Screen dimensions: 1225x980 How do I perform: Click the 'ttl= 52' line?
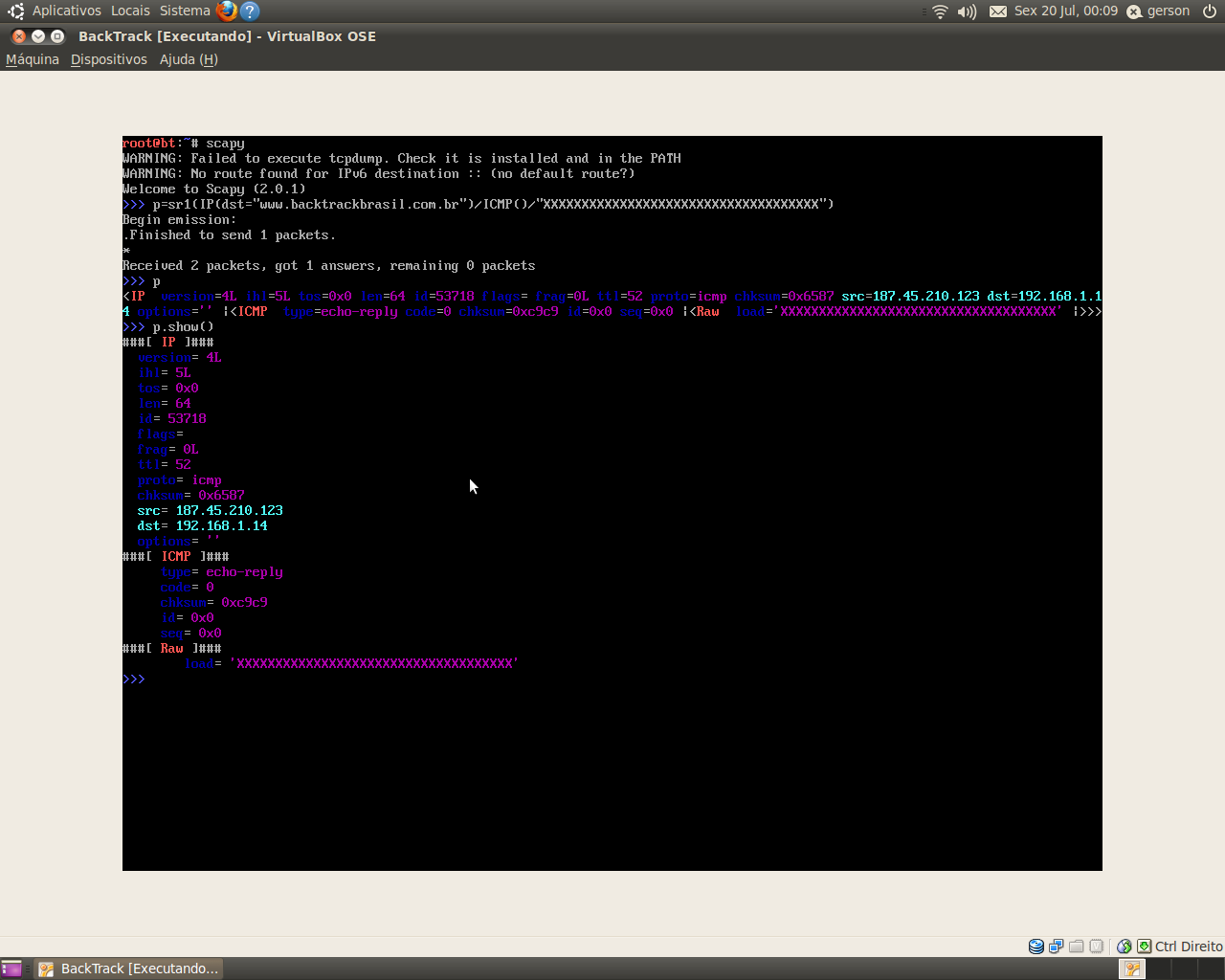(165, 465)
